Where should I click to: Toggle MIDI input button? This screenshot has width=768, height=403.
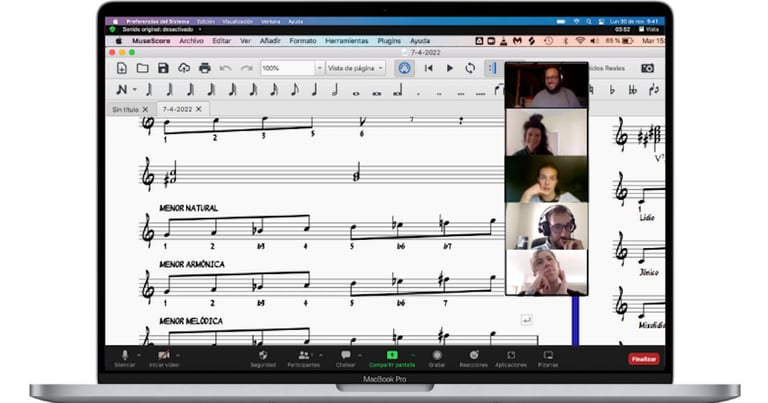(x=404, y=68)
